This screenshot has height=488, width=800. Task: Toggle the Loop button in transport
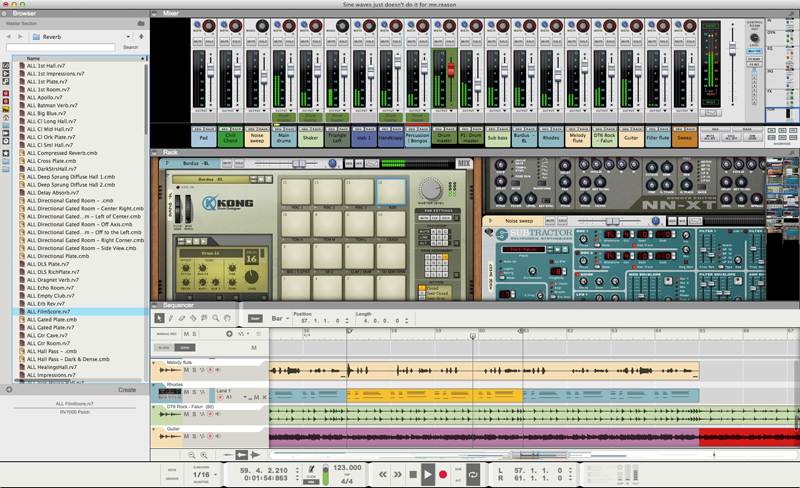click(x=472, y=473)
